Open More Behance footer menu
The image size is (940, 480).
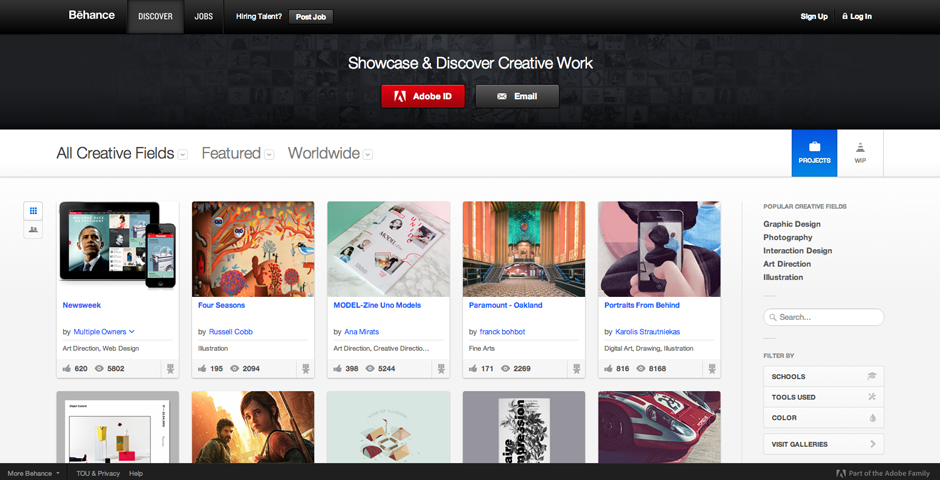tap(33, 473)
